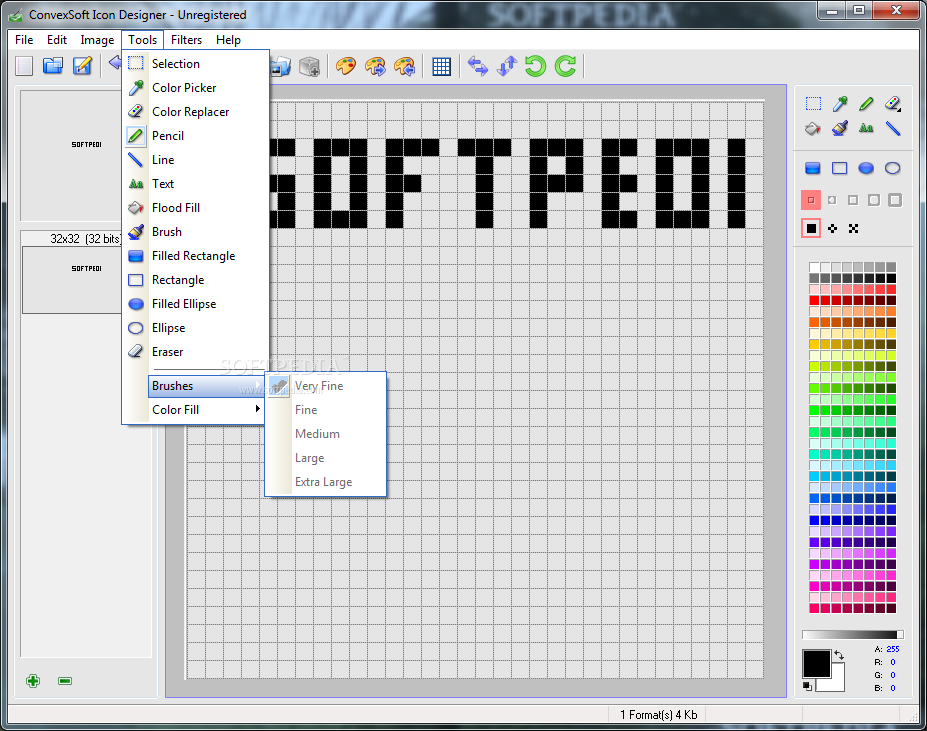
Task: Click the New icon in toolbar
Action: coord(24,66)
